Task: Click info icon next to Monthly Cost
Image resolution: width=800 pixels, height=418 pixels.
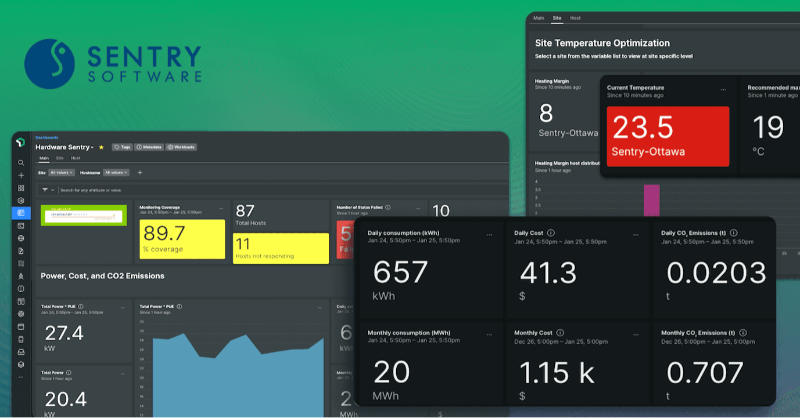Action: point(560,333)
